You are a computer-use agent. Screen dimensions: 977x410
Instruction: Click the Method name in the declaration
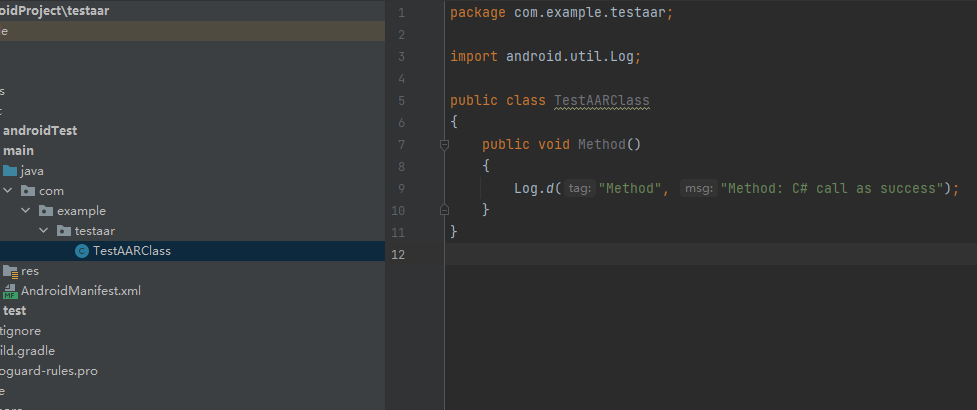(x=602, y=145)
